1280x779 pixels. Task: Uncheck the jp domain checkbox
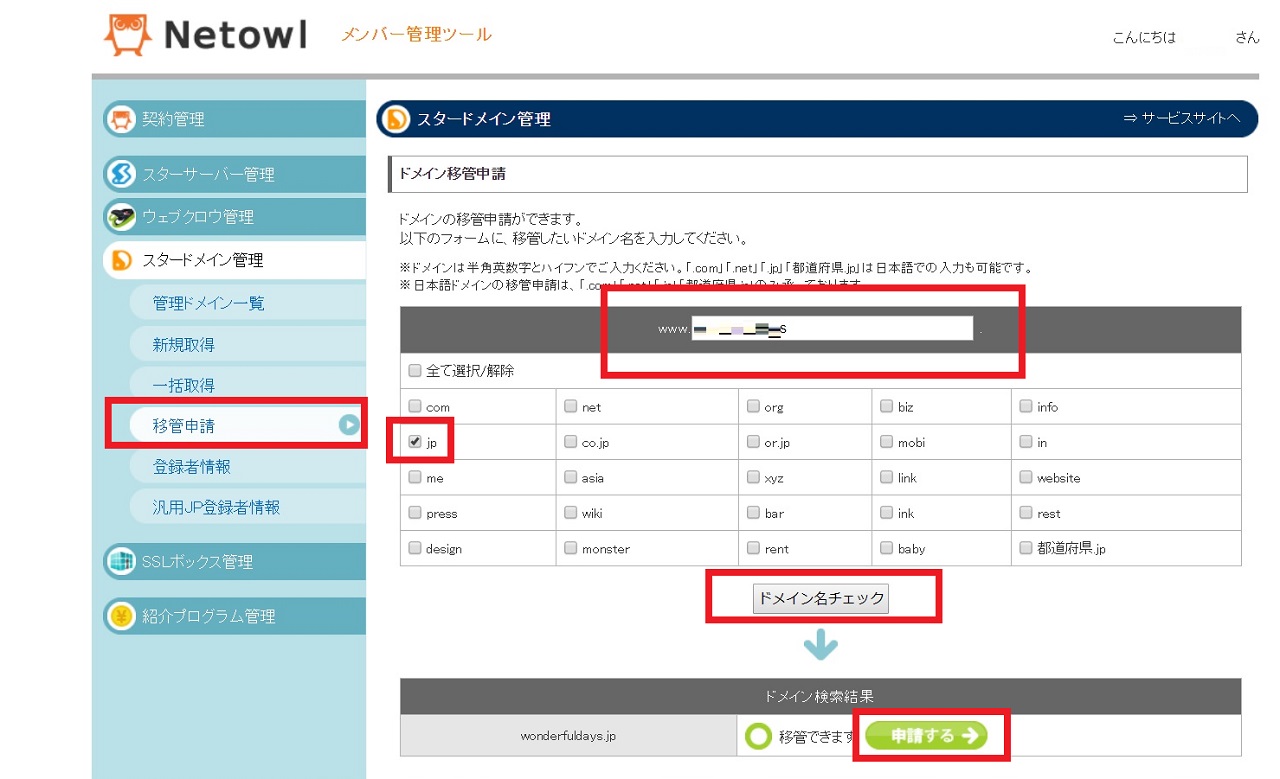pos(415,442)
